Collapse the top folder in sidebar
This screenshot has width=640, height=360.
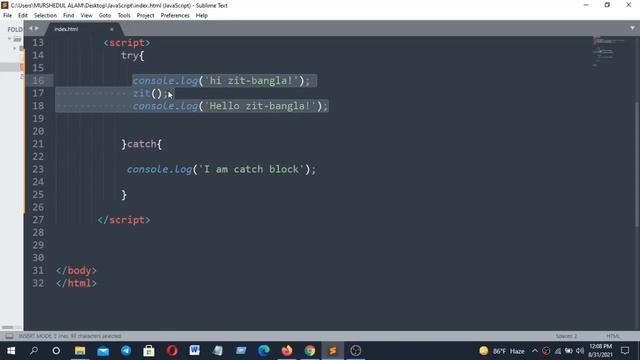point(9,39)
